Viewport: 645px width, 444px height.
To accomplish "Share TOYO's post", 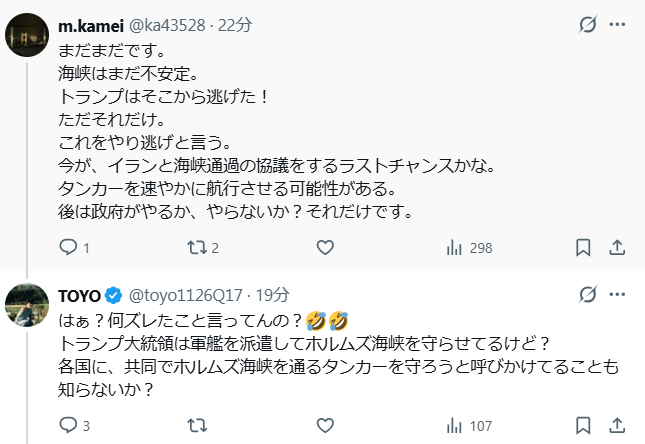I will [617, 425].
